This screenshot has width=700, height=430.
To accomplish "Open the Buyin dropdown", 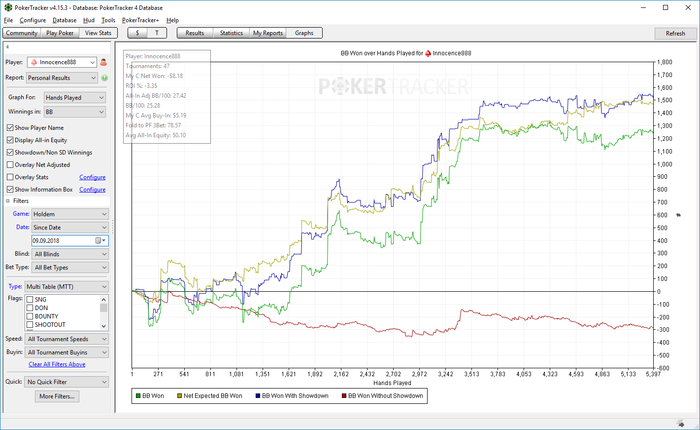I will click(x=67, y=352).
